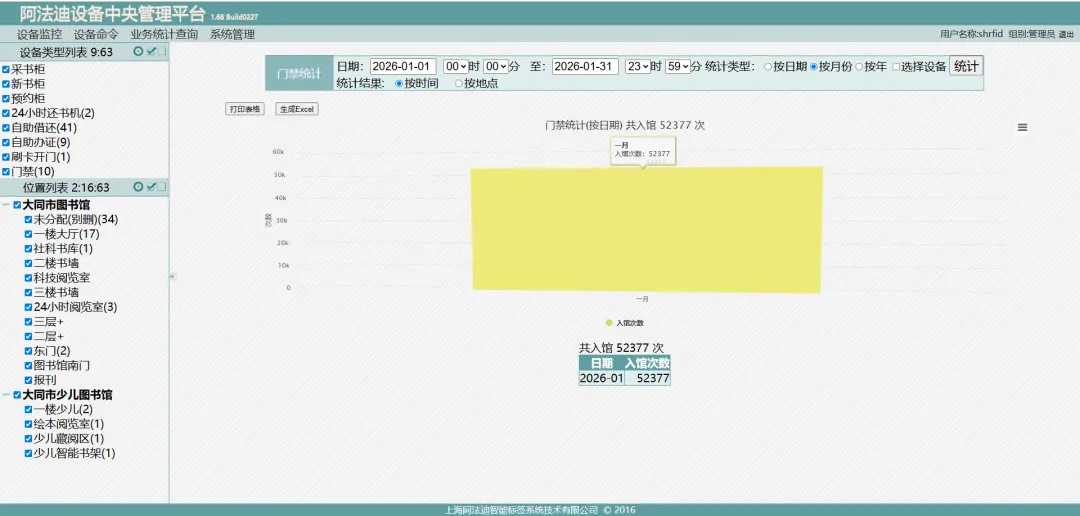
Task: Toggle the 图书馆南门 location checkbox
Action: pyautogui.click(x=28, y=365)
